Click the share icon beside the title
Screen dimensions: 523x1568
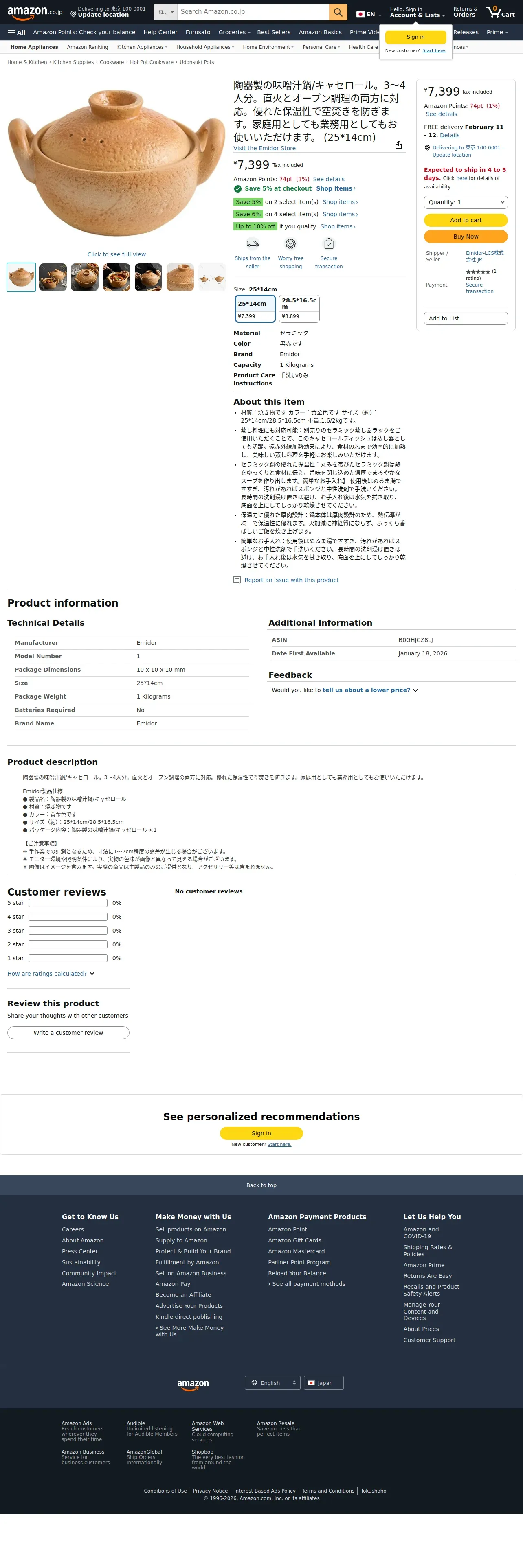pyautogui.click(x=399, y=145)
